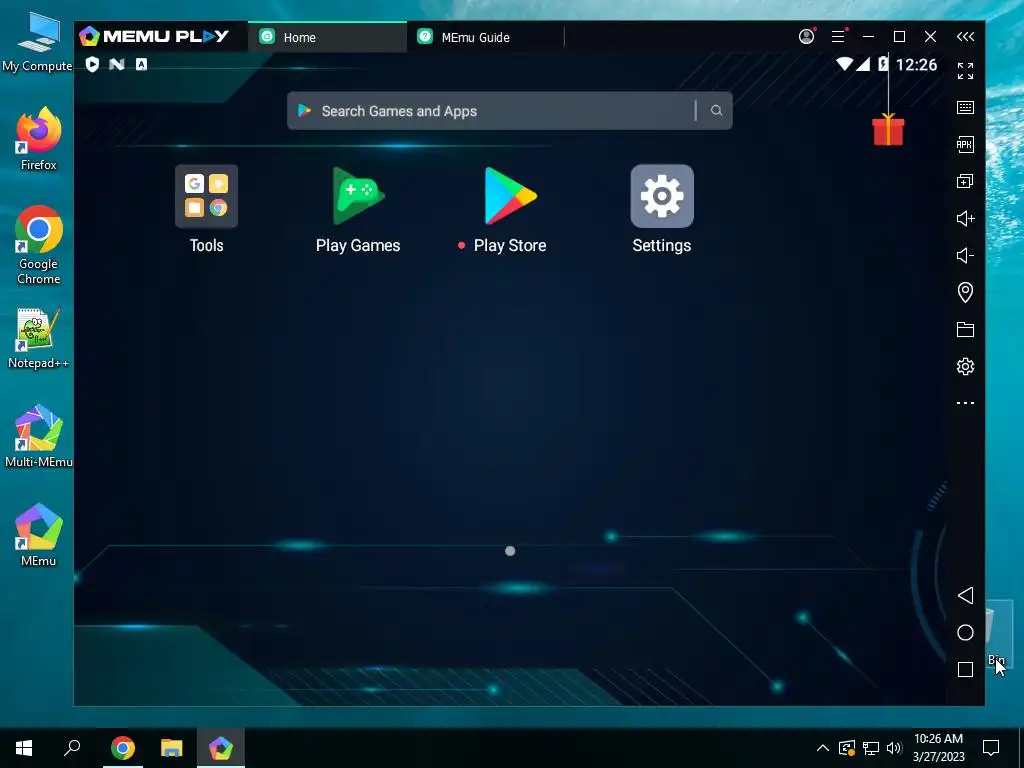Viewport: 1024px width, 768px height.
Task: Open the MEmu hamburger menu
Action: tap(839, 37)
